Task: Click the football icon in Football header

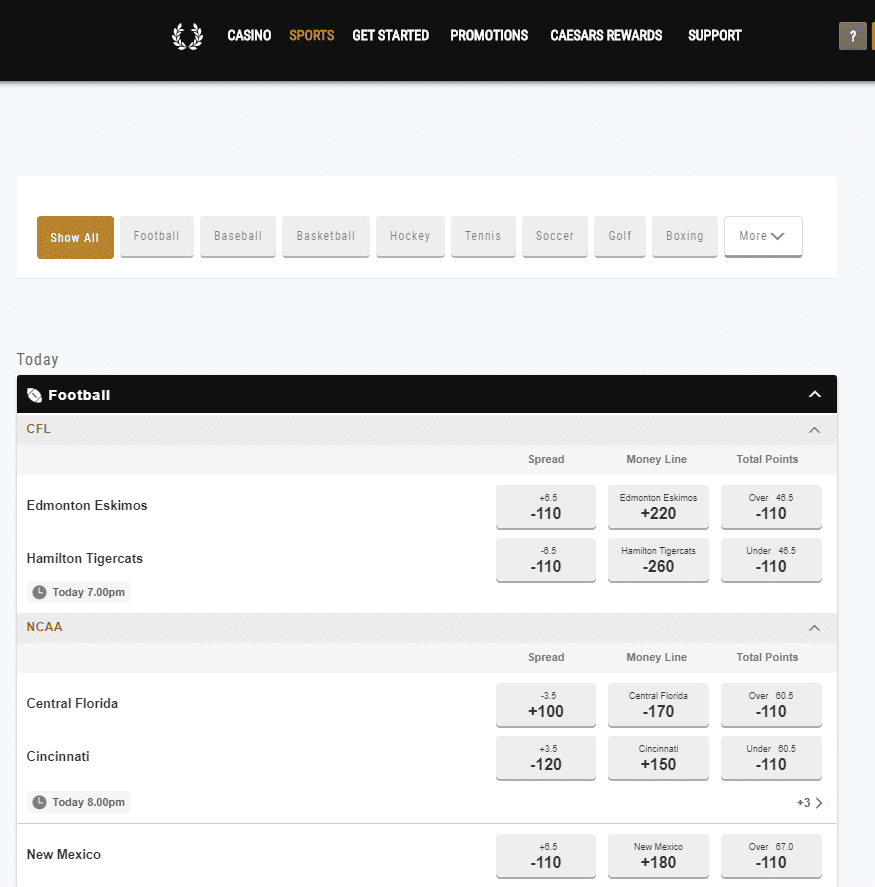Action: coord(35,395)
